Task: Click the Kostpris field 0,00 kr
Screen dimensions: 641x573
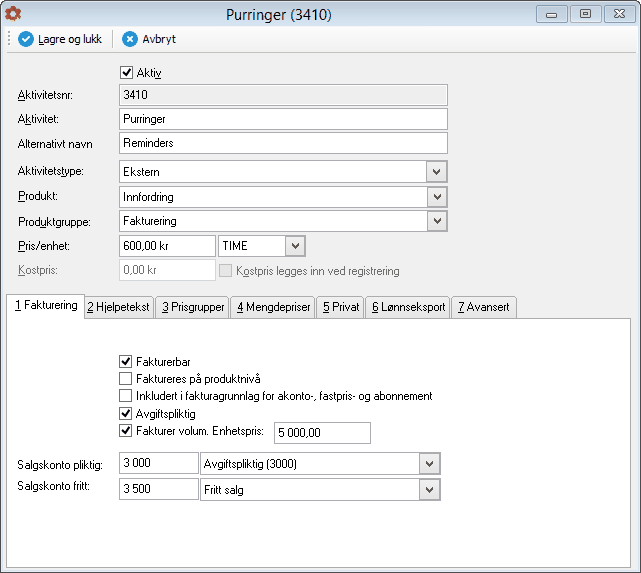Action: 167,270
